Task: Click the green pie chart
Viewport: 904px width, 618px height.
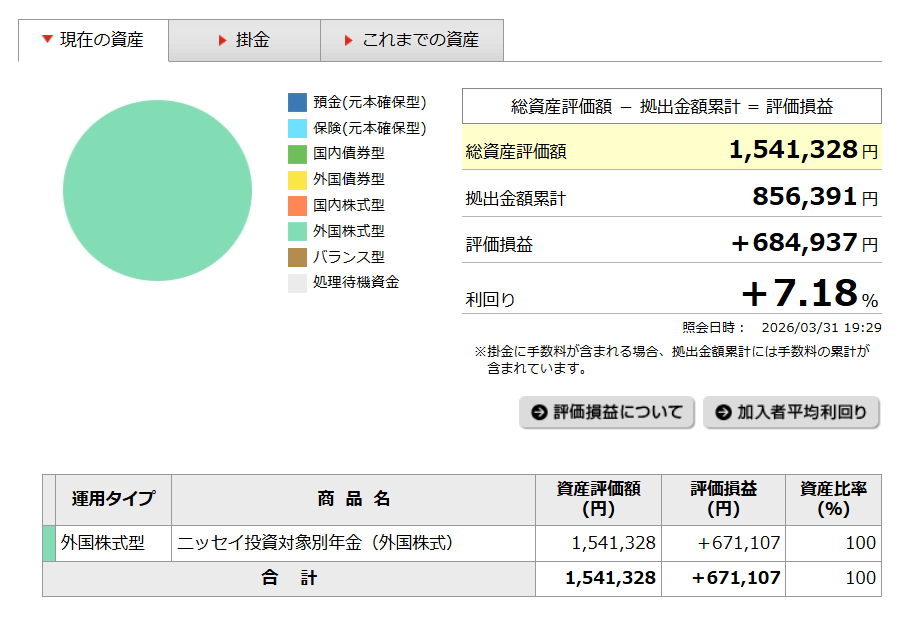Action: pos(157,188)
